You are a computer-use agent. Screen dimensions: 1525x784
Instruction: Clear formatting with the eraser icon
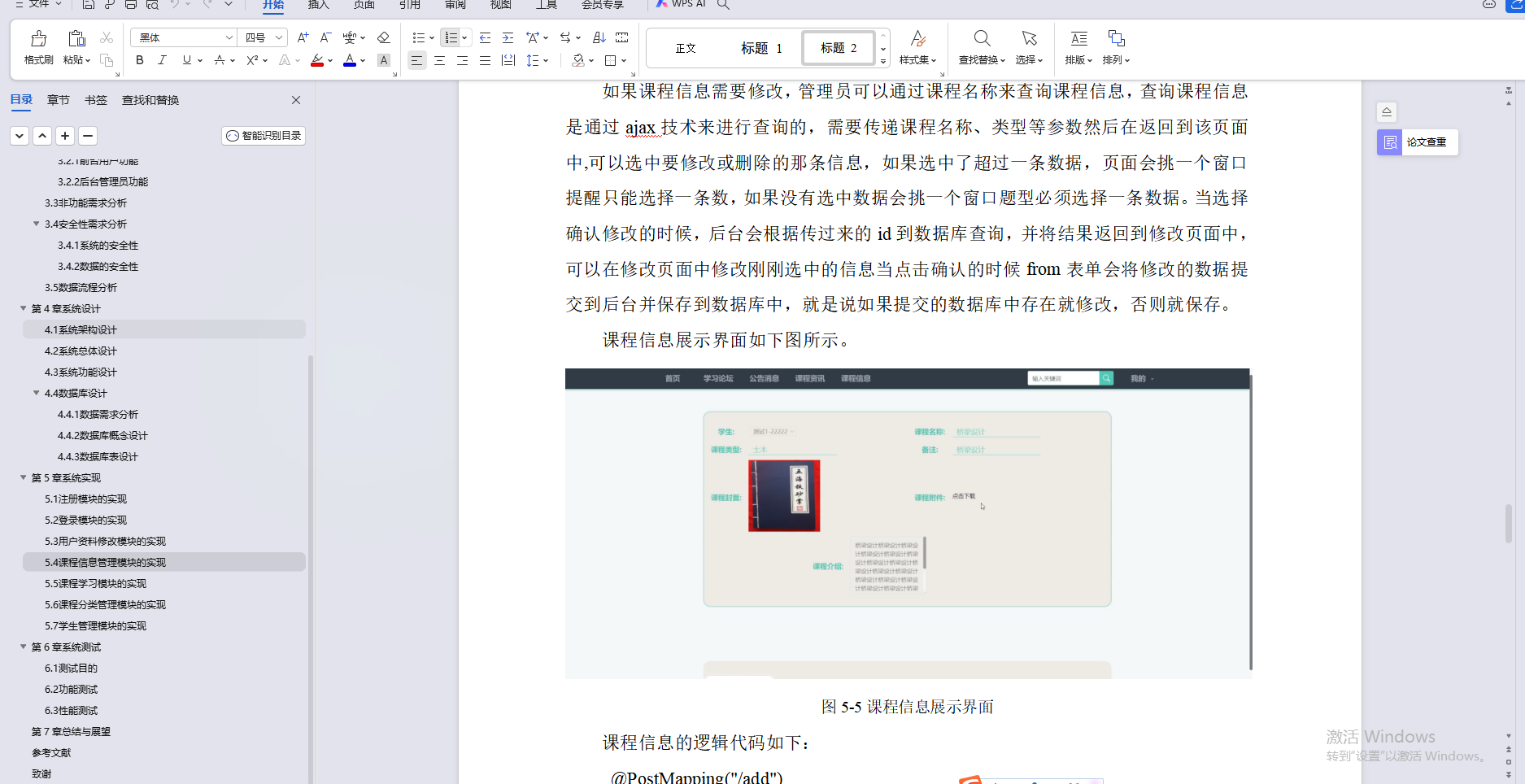pyautogui.click(x=382, y=37)
